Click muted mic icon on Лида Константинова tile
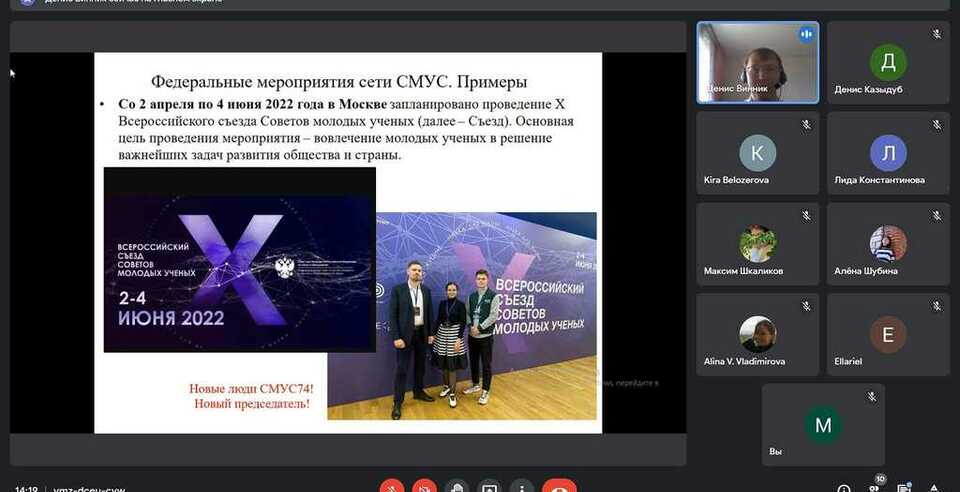The width and height of the screenshot is (960, 492). coord(937,125)
